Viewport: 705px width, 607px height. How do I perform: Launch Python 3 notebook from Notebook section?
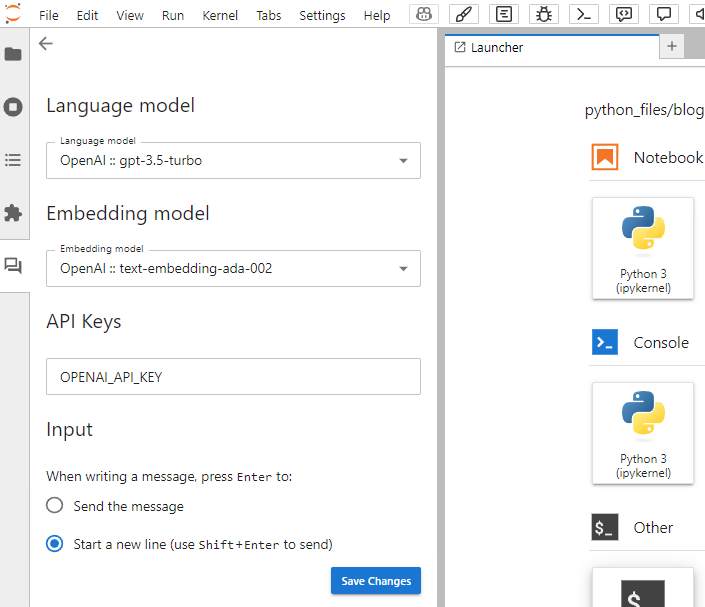click(643, 247)
